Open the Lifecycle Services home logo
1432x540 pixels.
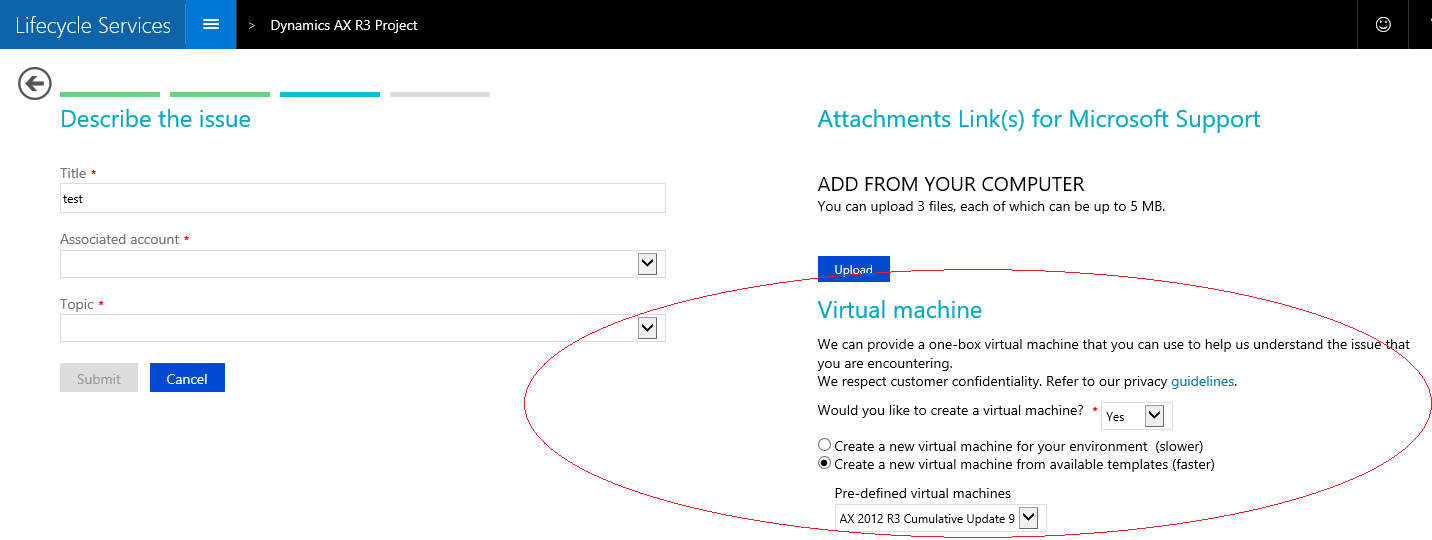(x=93, y=25)
